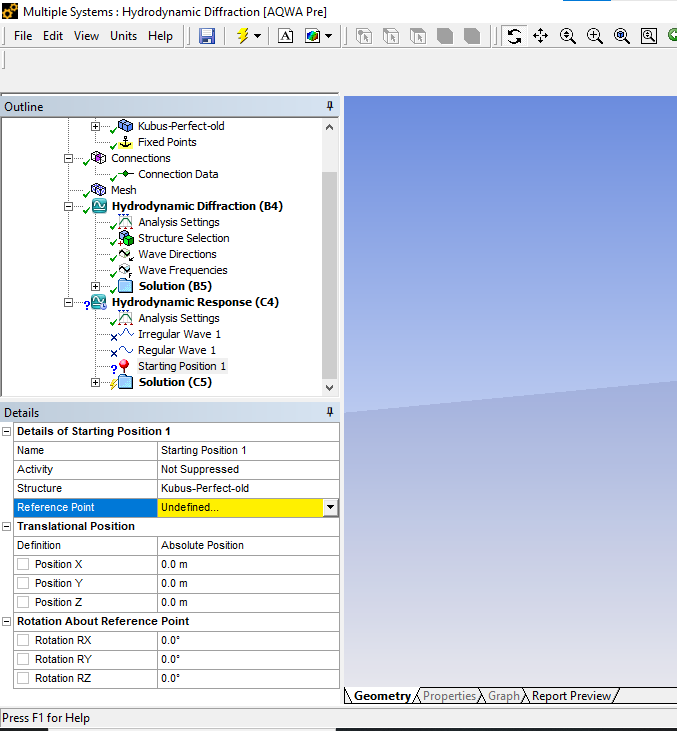This screenshot has width=677, height=731.
Task: Click the Position X value field
Action: pyautogui.click(x=248, y=565)
